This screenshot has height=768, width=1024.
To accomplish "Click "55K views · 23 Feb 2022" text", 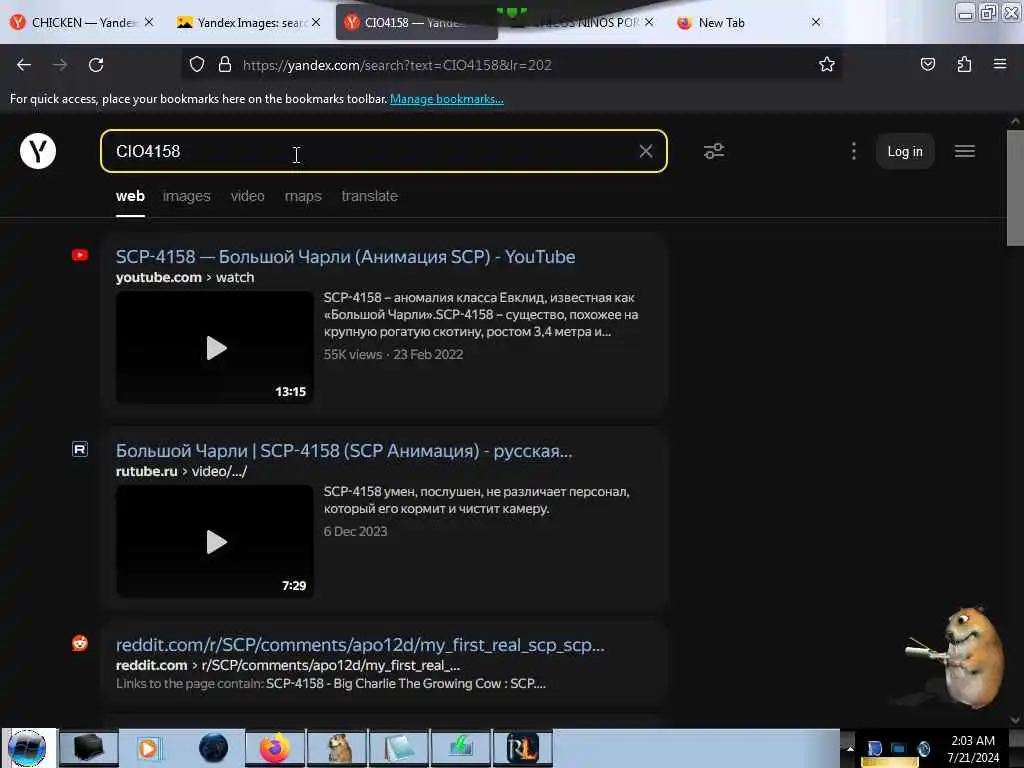I will click(x=393, y=354).
